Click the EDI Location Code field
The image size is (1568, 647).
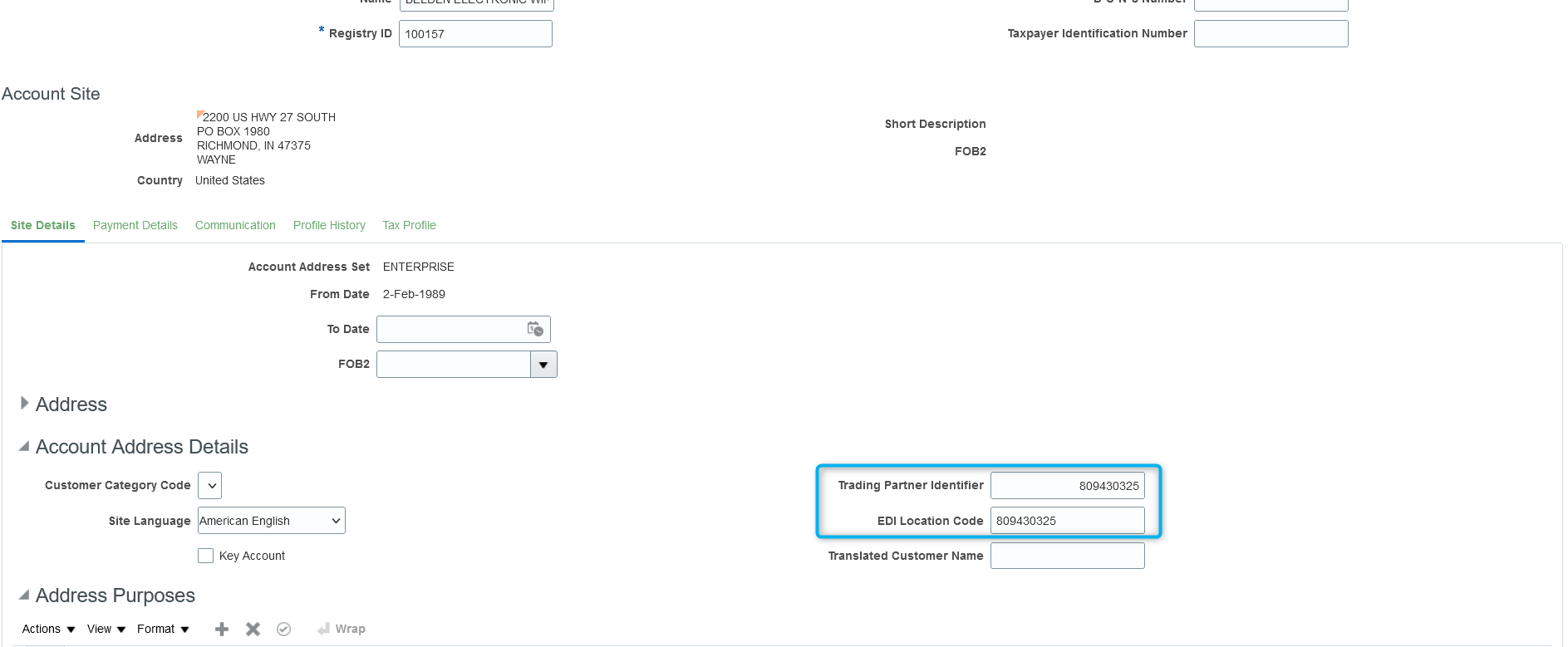(1068, 521)
